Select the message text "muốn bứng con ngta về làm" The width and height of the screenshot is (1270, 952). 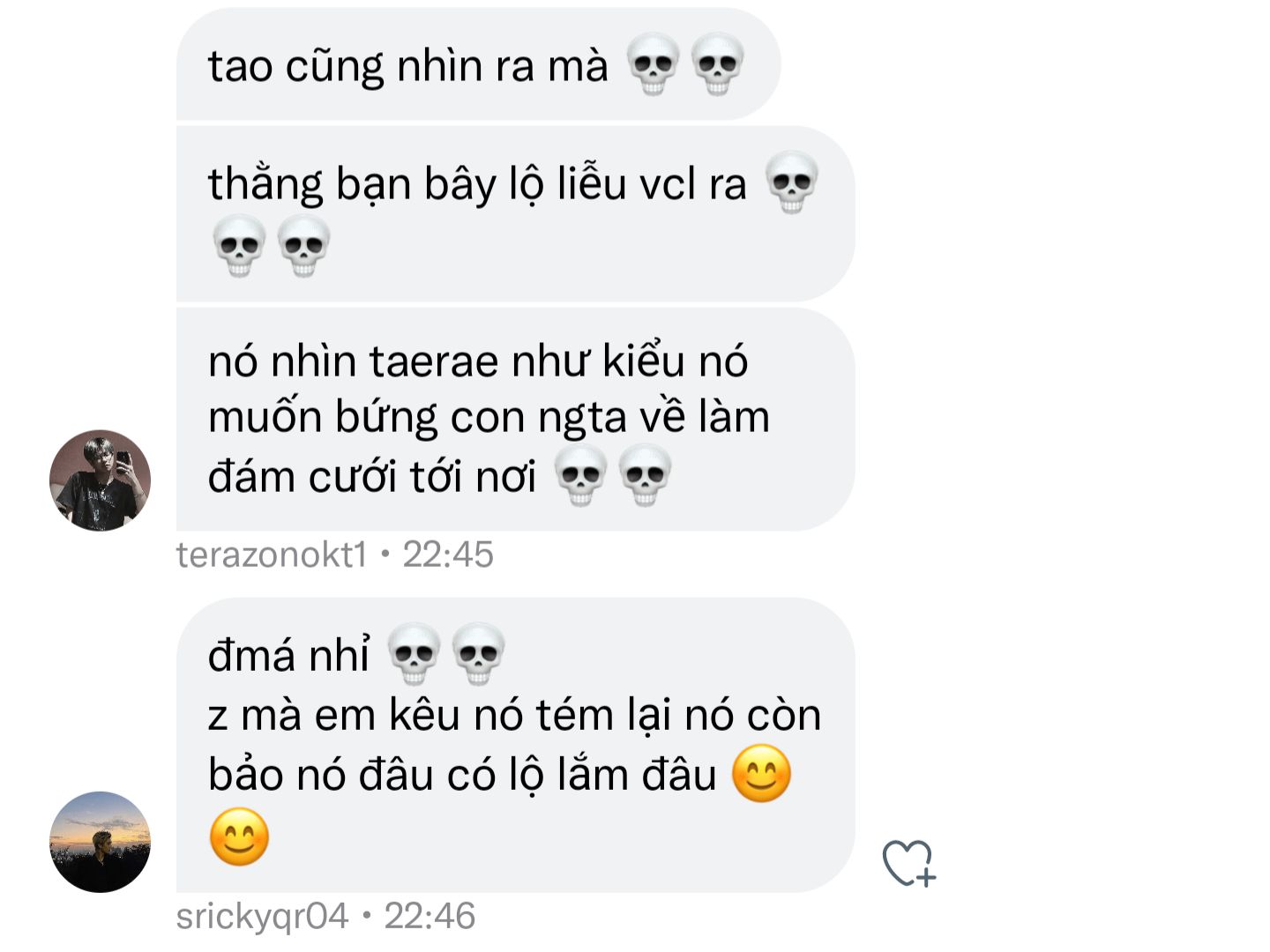489,417
